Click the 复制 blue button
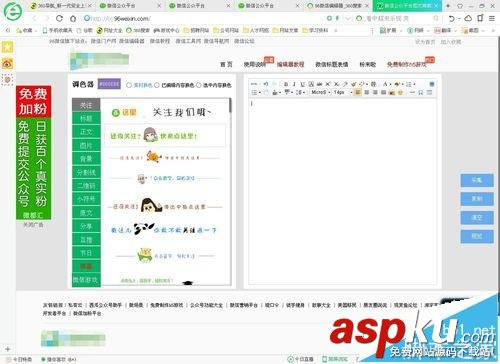 tap(477, 199)
